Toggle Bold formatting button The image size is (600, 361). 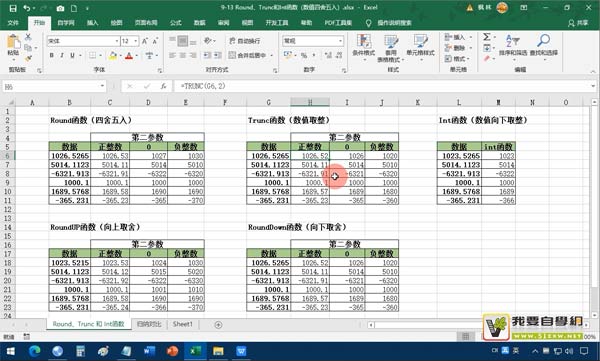(x=52, y=55)
